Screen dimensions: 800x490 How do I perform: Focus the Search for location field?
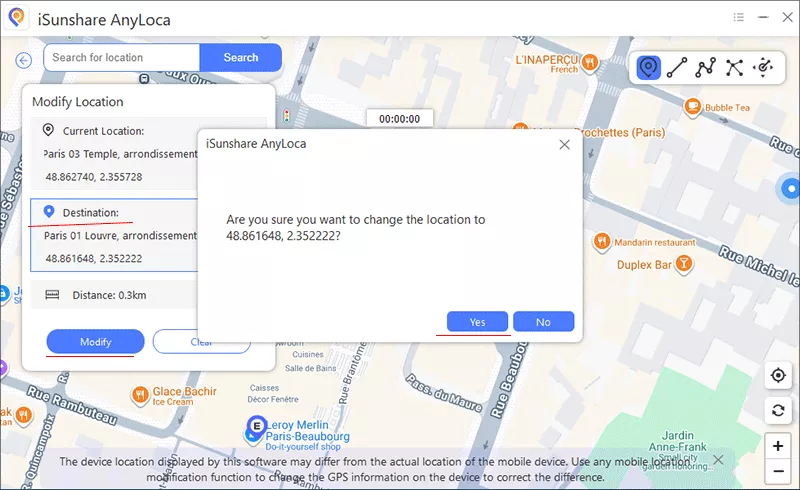click(x=122, y=57)
